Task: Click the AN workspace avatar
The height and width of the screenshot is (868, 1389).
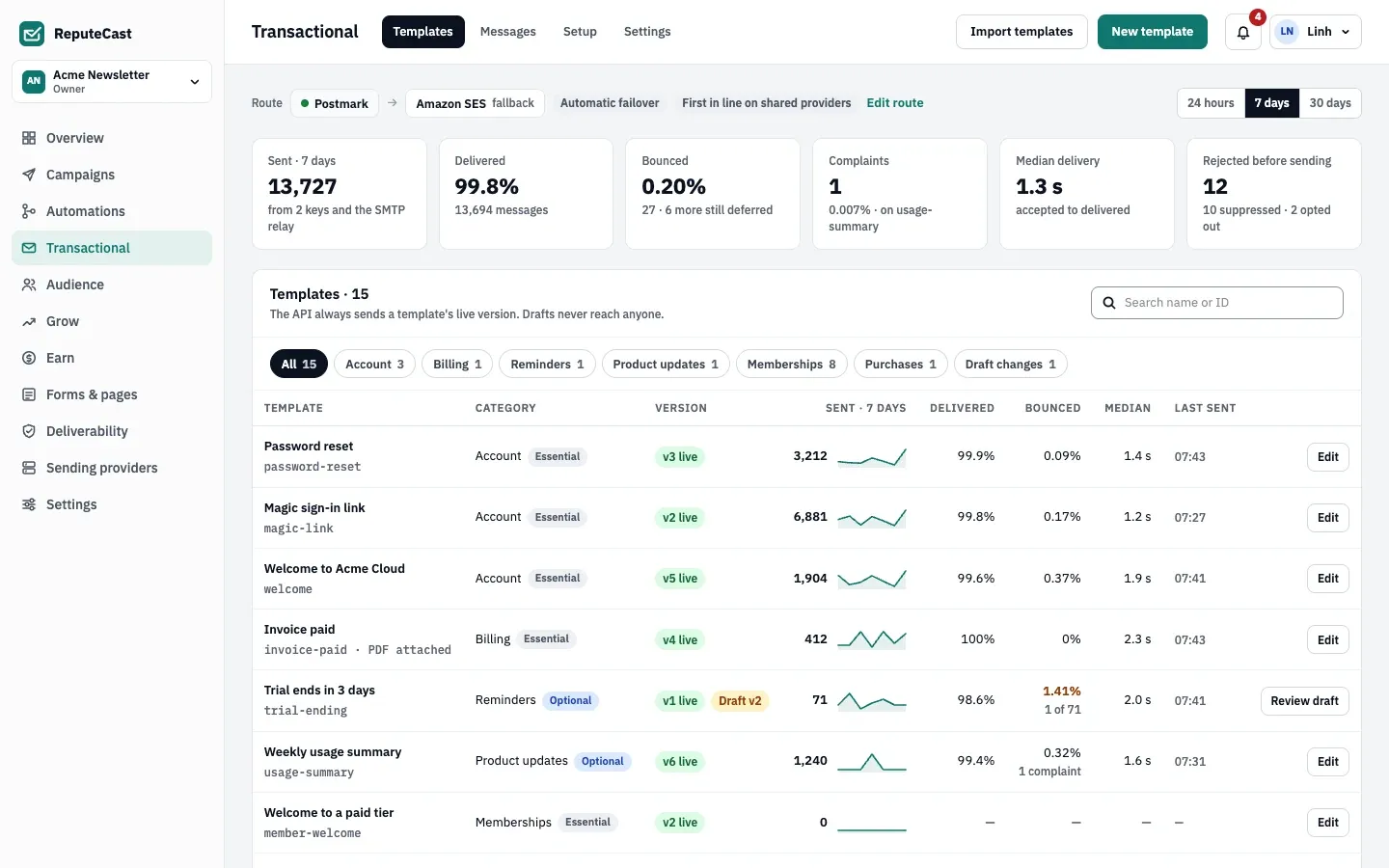Action: (34, 81)
